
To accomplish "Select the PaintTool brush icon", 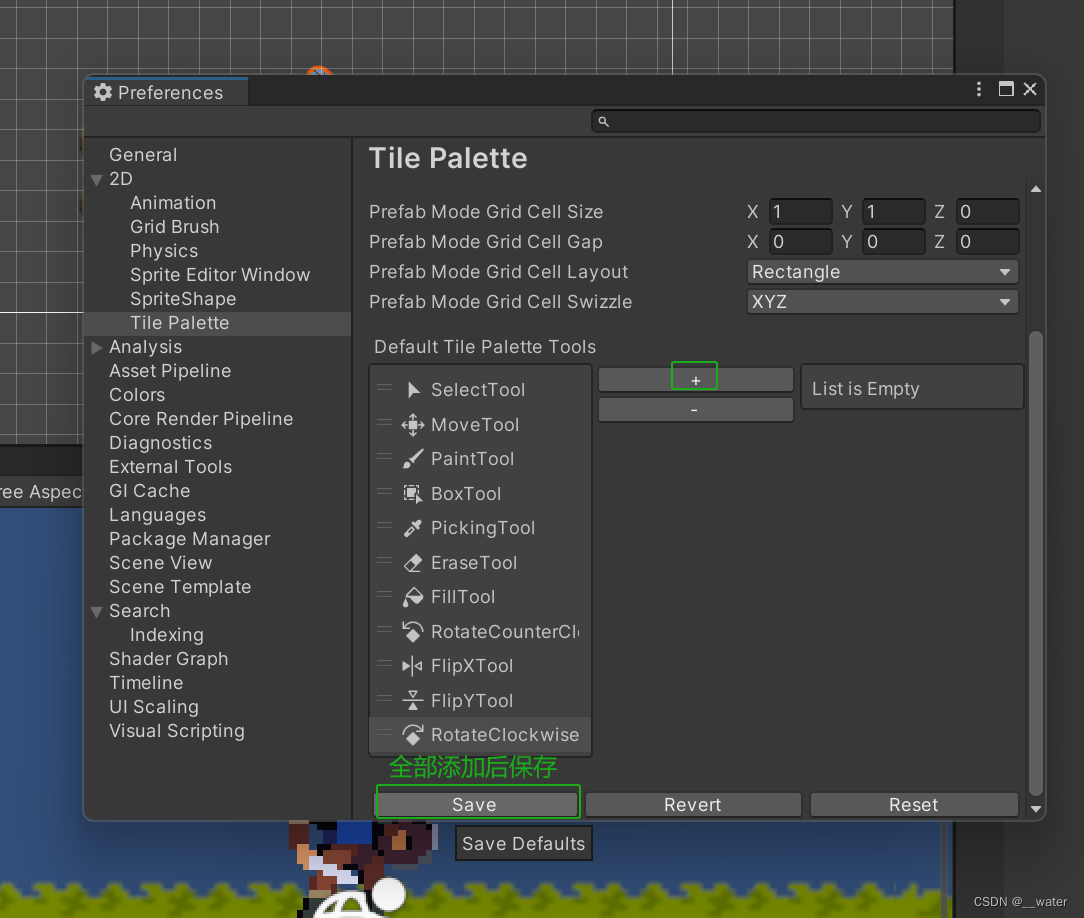I will (x=413, y=459).
